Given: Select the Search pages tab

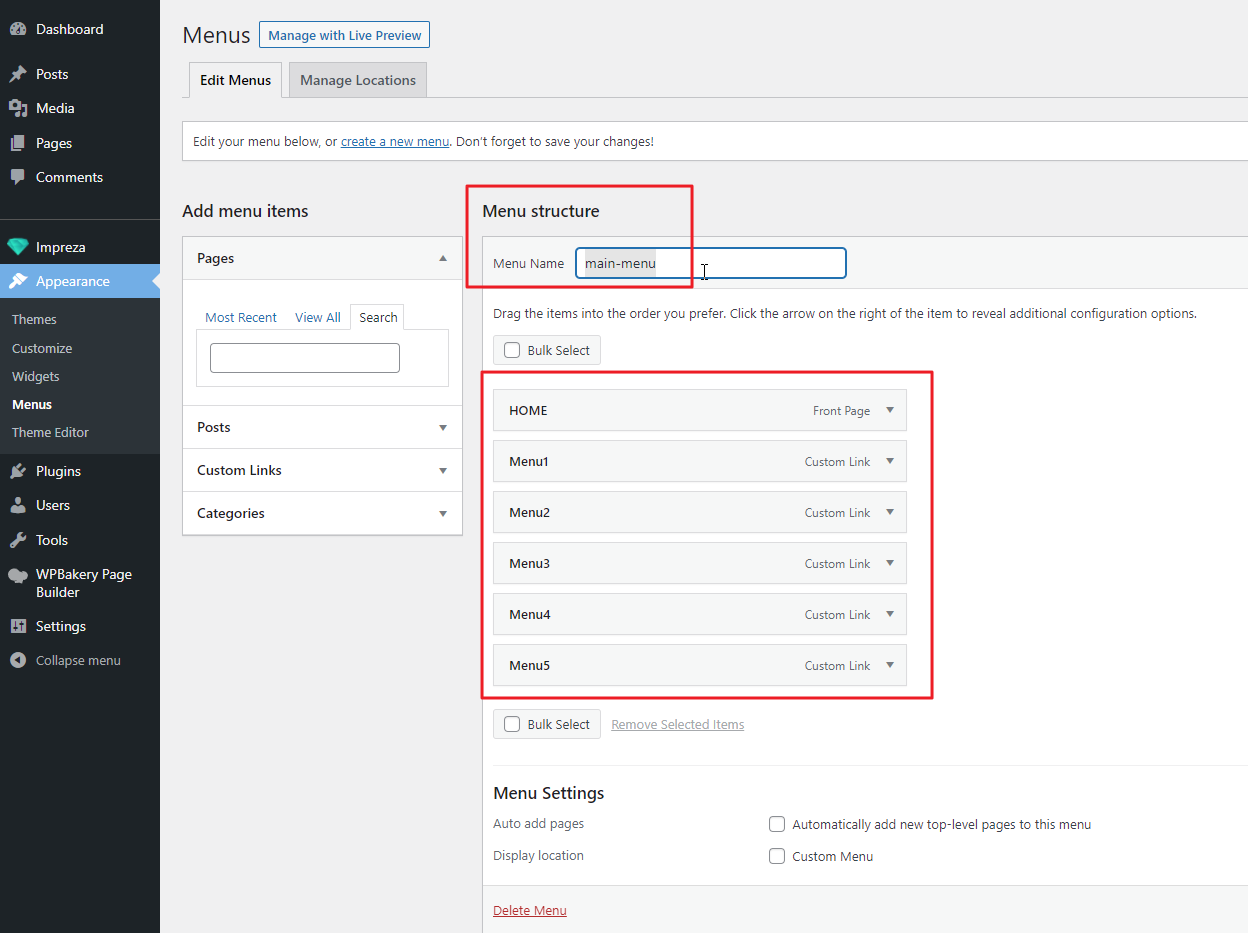Looking at the screenshot, I should (378, 317).
